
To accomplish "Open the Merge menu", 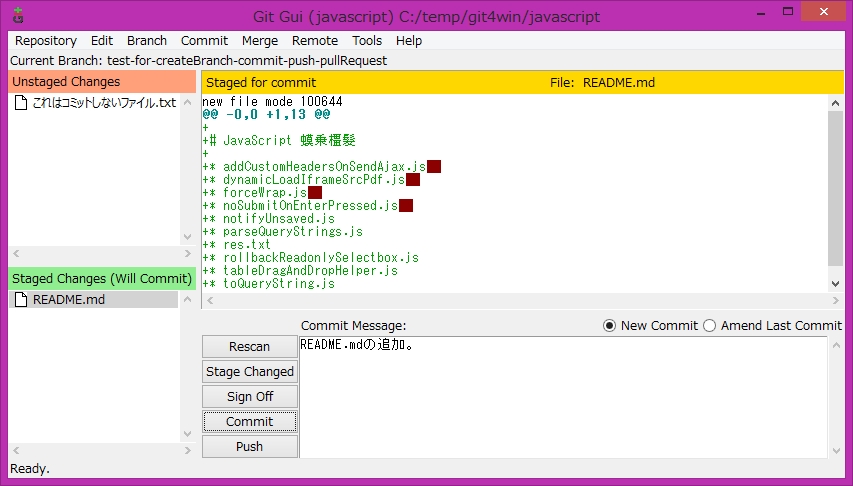I will [x=260, y=41].
